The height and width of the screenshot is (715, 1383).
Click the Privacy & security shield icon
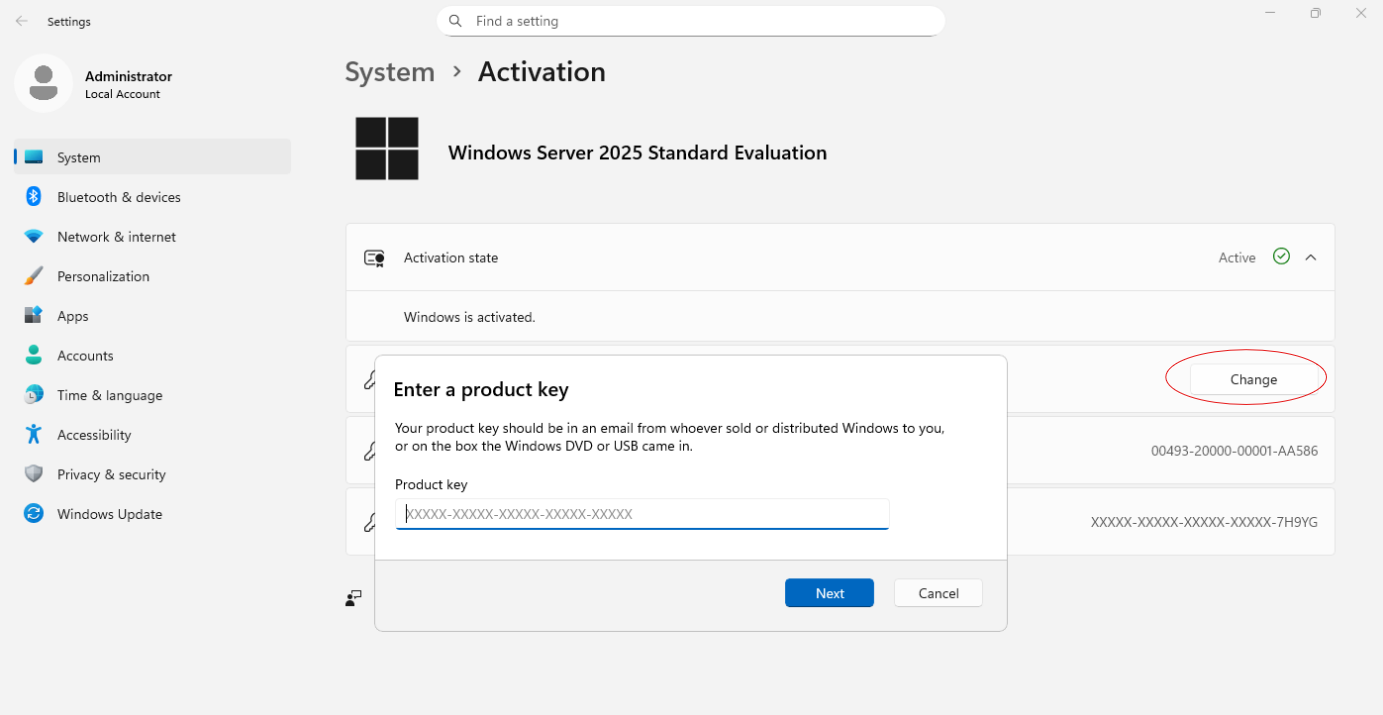[x=34, y=474]
